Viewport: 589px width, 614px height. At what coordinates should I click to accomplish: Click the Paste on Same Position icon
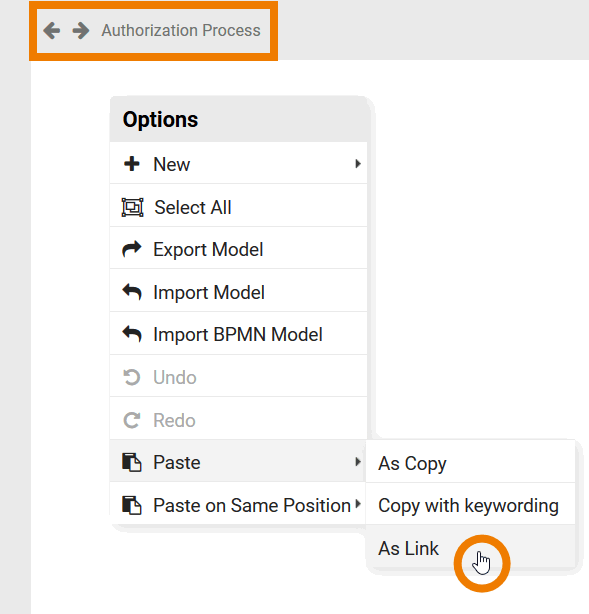click(x=132, y=505)
